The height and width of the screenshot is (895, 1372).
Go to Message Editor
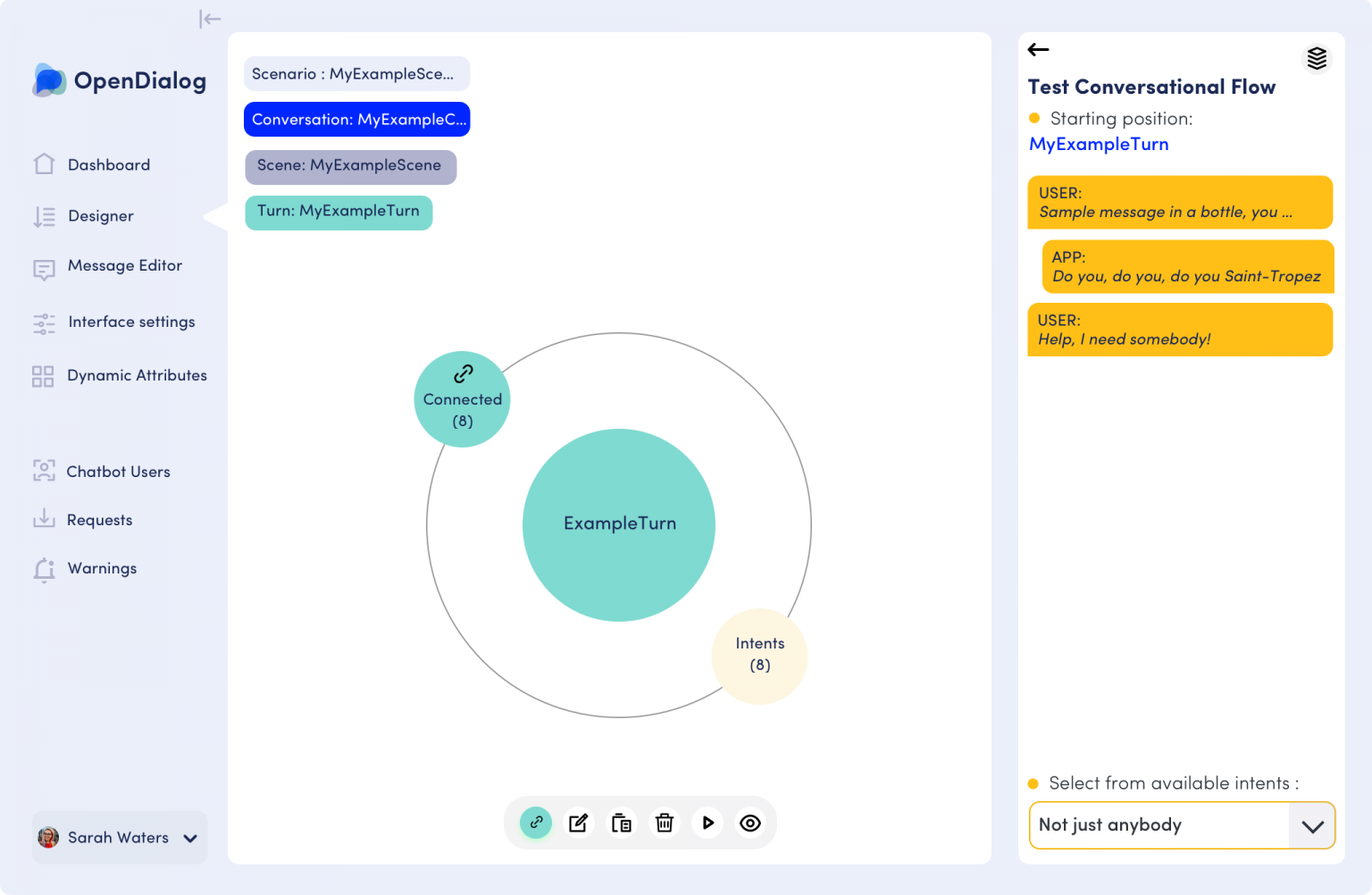124,266
